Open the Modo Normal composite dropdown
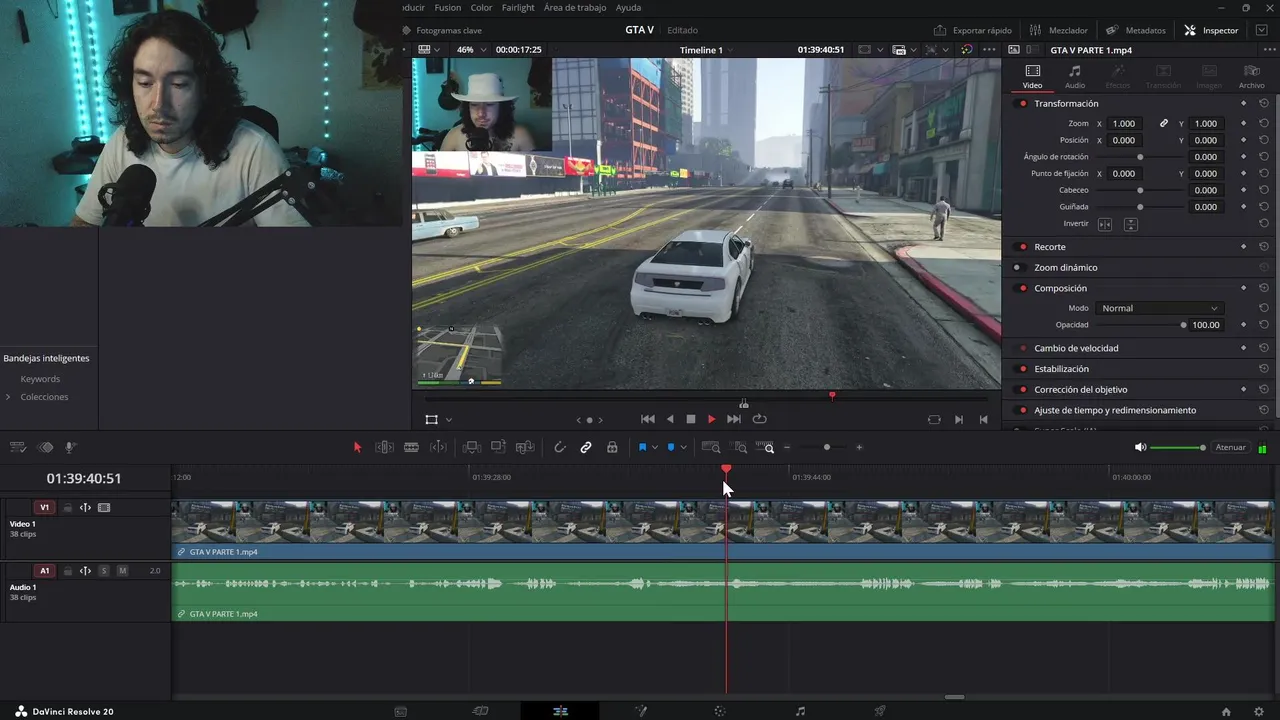This screenshot has width=1280, height=720. coord(1159,308)
